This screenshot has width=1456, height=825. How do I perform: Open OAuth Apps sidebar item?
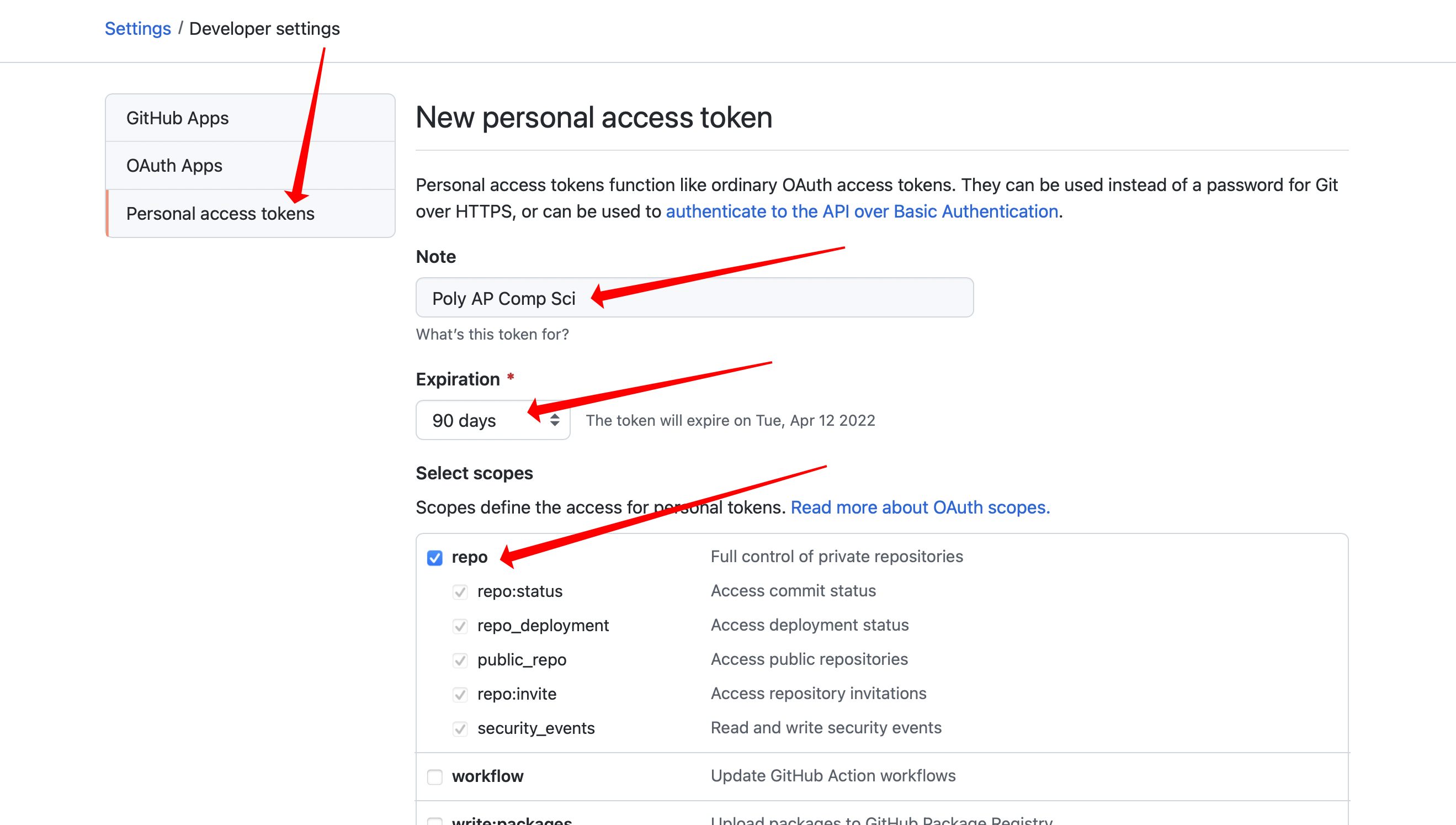pyautogui.click(x=174, y=166)
